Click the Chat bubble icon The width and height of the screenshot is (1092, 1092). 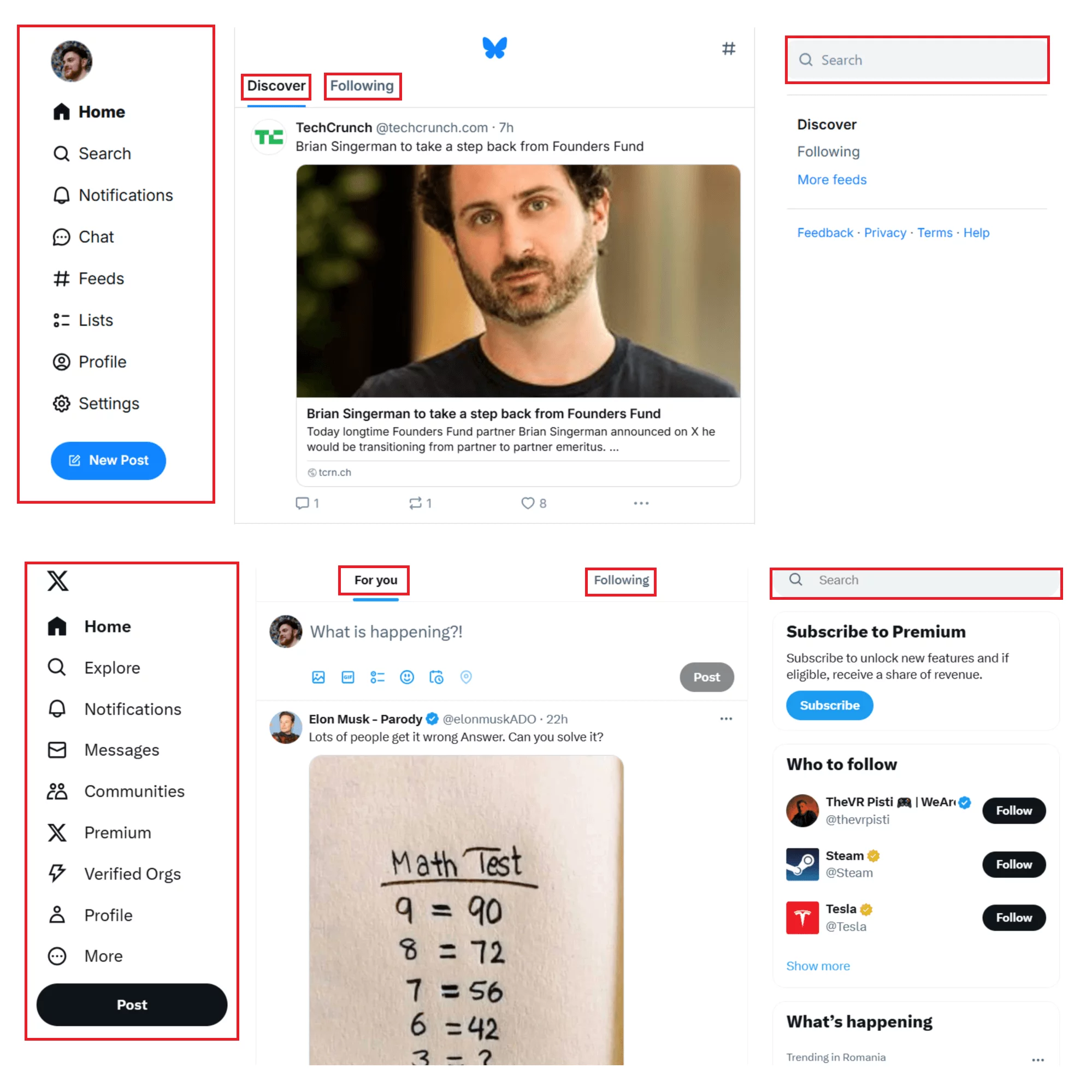point(61,237)
